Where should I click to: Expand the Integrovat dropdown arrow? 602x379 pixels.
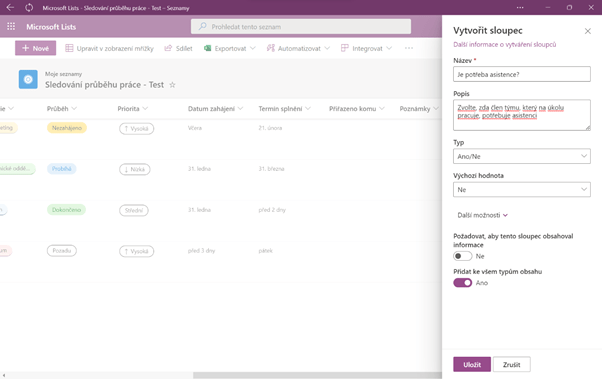(389, 48)
